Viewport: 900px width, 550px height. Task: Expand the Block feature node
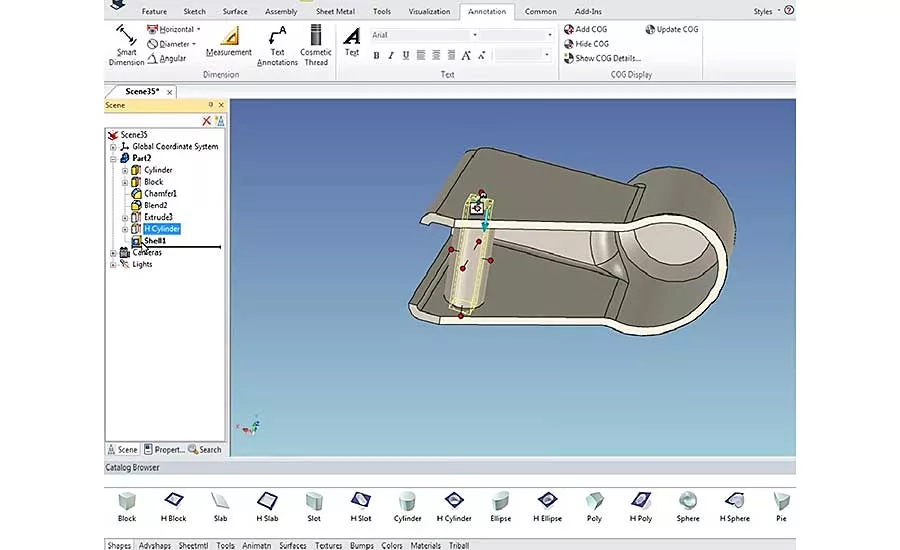pyautogui.click(x=125, y=182)
